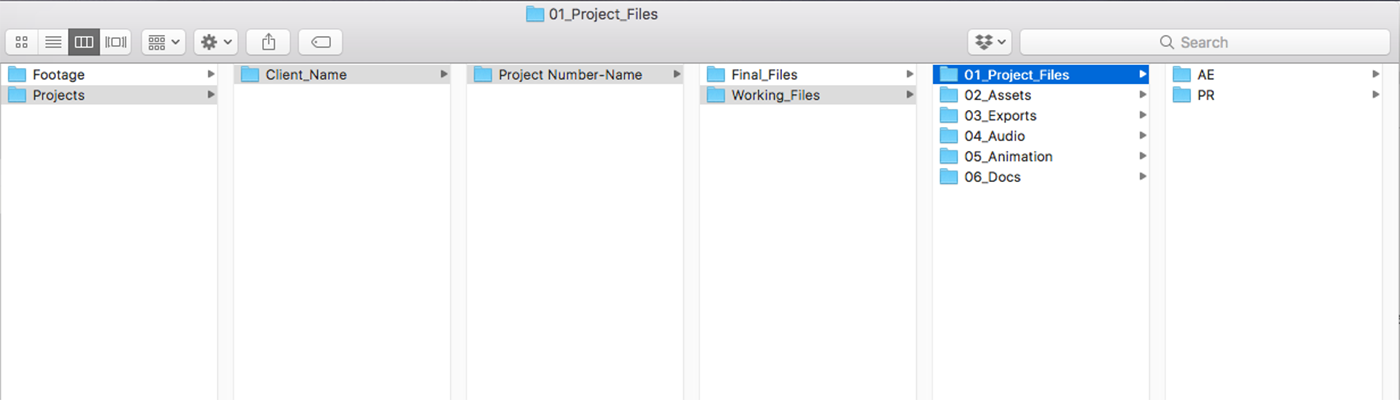Open the AE folder

pos(1274,74)
